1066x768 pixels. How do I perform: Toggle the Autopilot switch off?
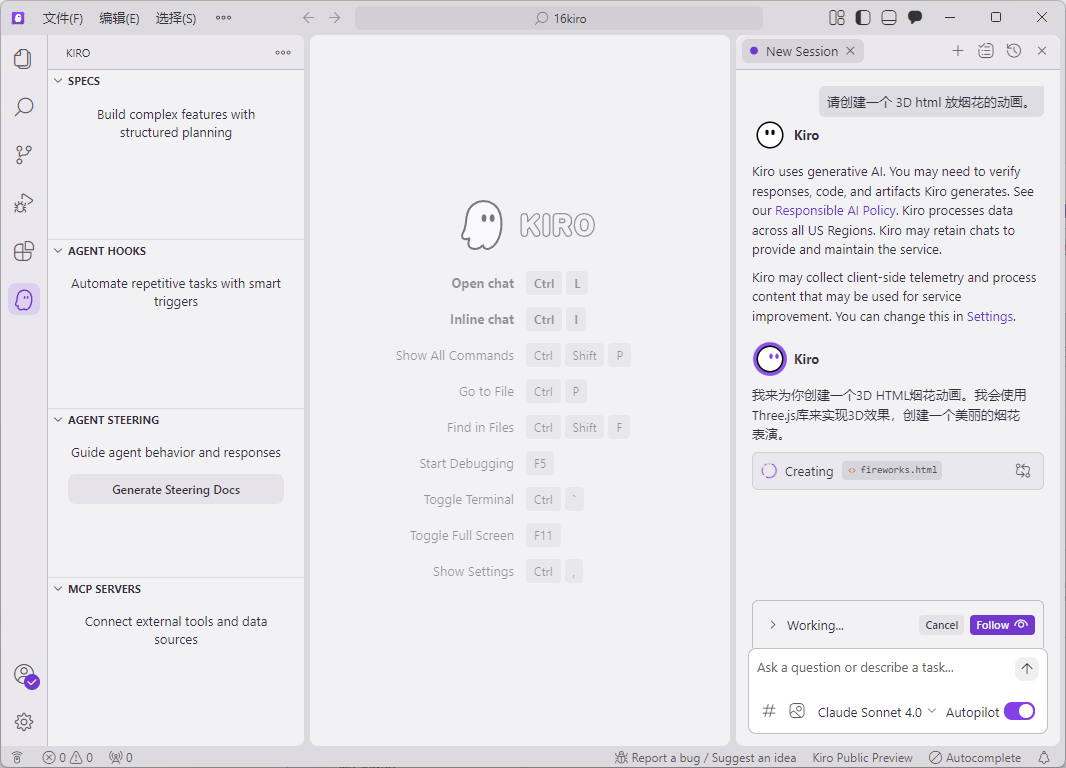pyautogui.click(x=1019, y=711)
